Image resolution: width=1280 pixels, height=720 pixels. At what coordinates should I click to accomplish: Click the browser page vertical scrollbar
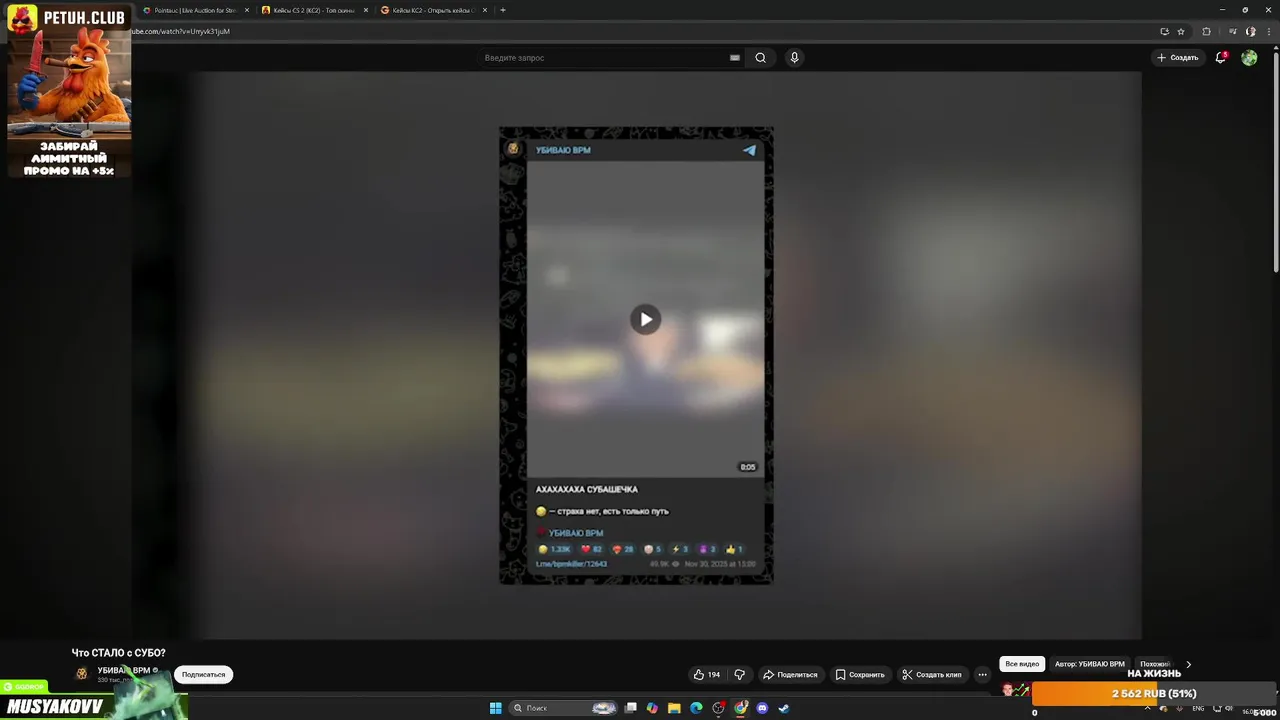click(1275, 160)
